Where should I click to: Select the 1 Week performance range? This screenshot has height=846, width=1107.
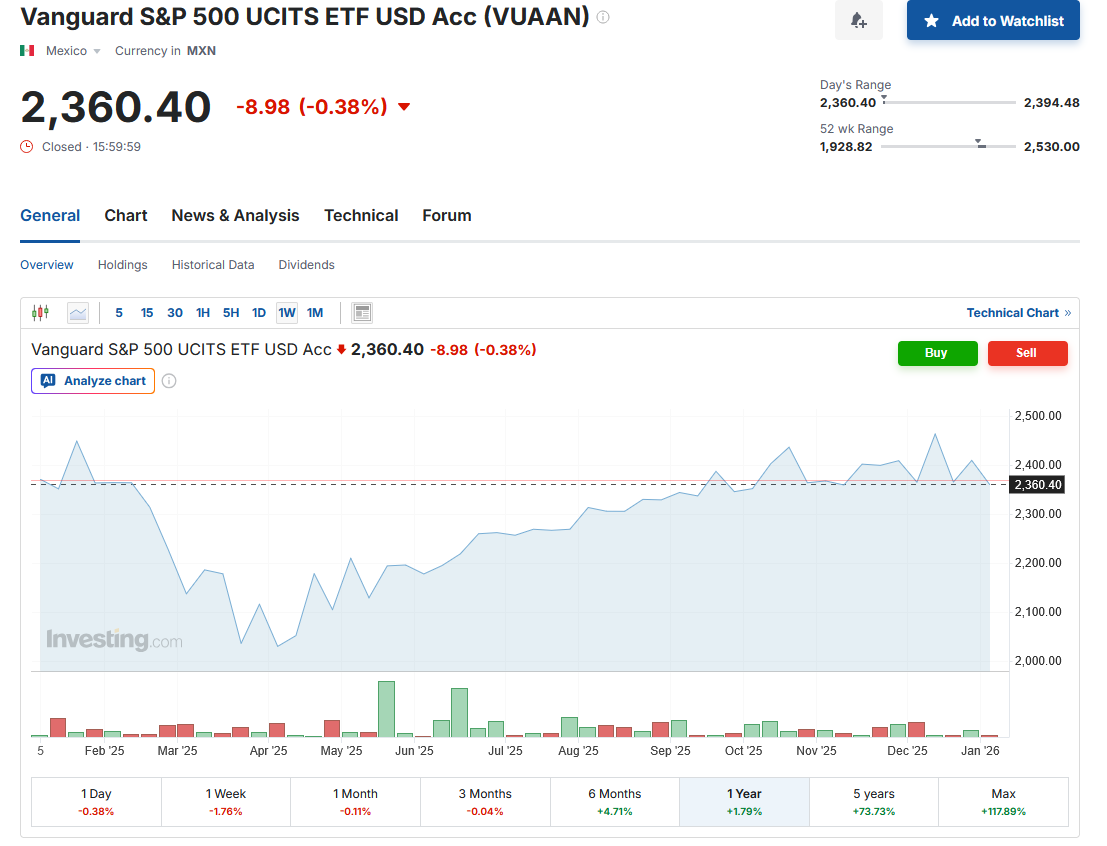(226, 802)
